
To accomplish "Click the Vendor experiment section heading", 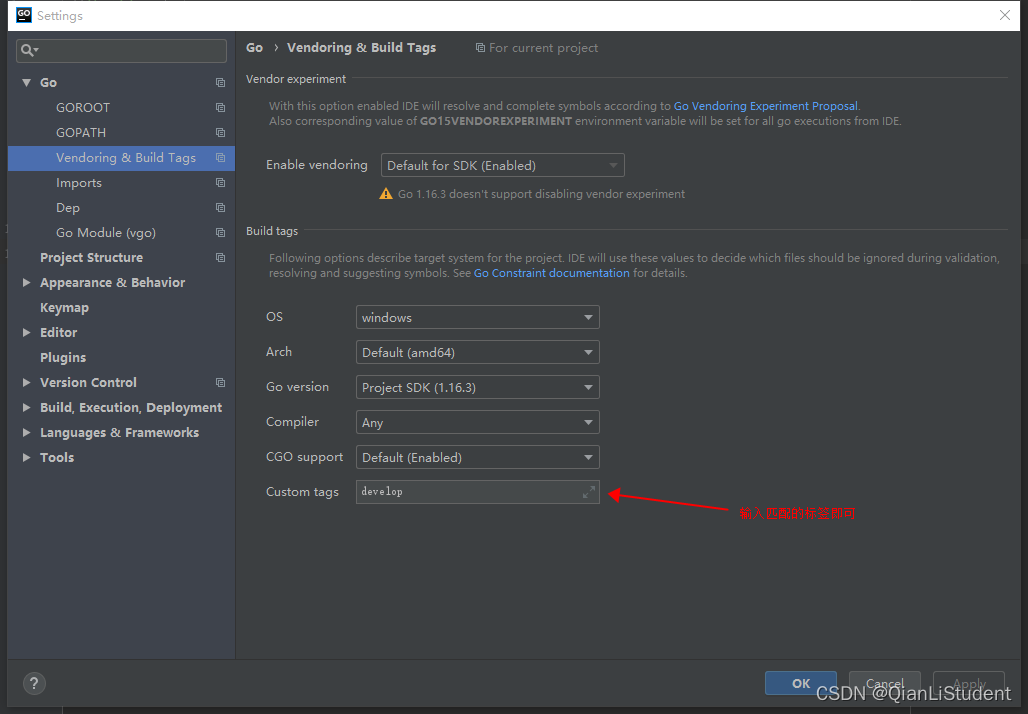I will point(296,79).
